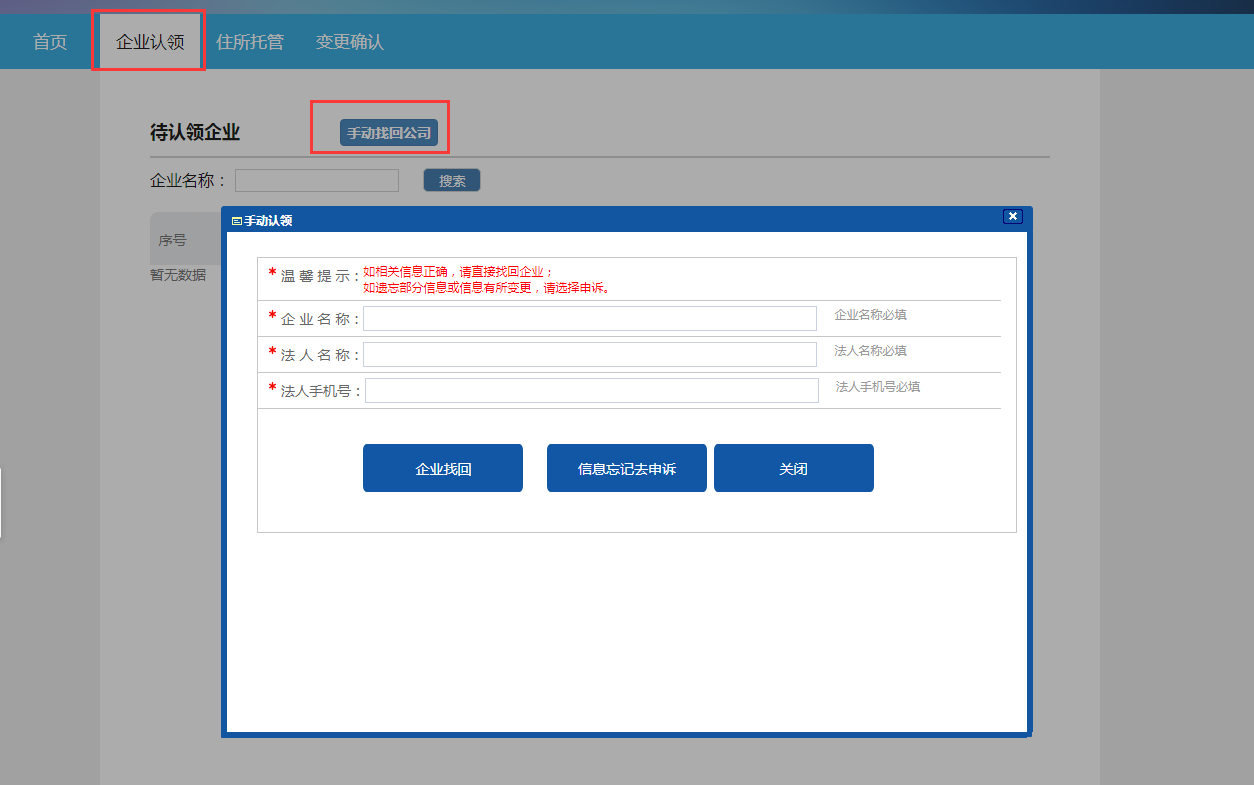The height and width of the screenshot is (785, 1254).
Task: Focus the background 企业名称 search box
Action: pos(317,181)
